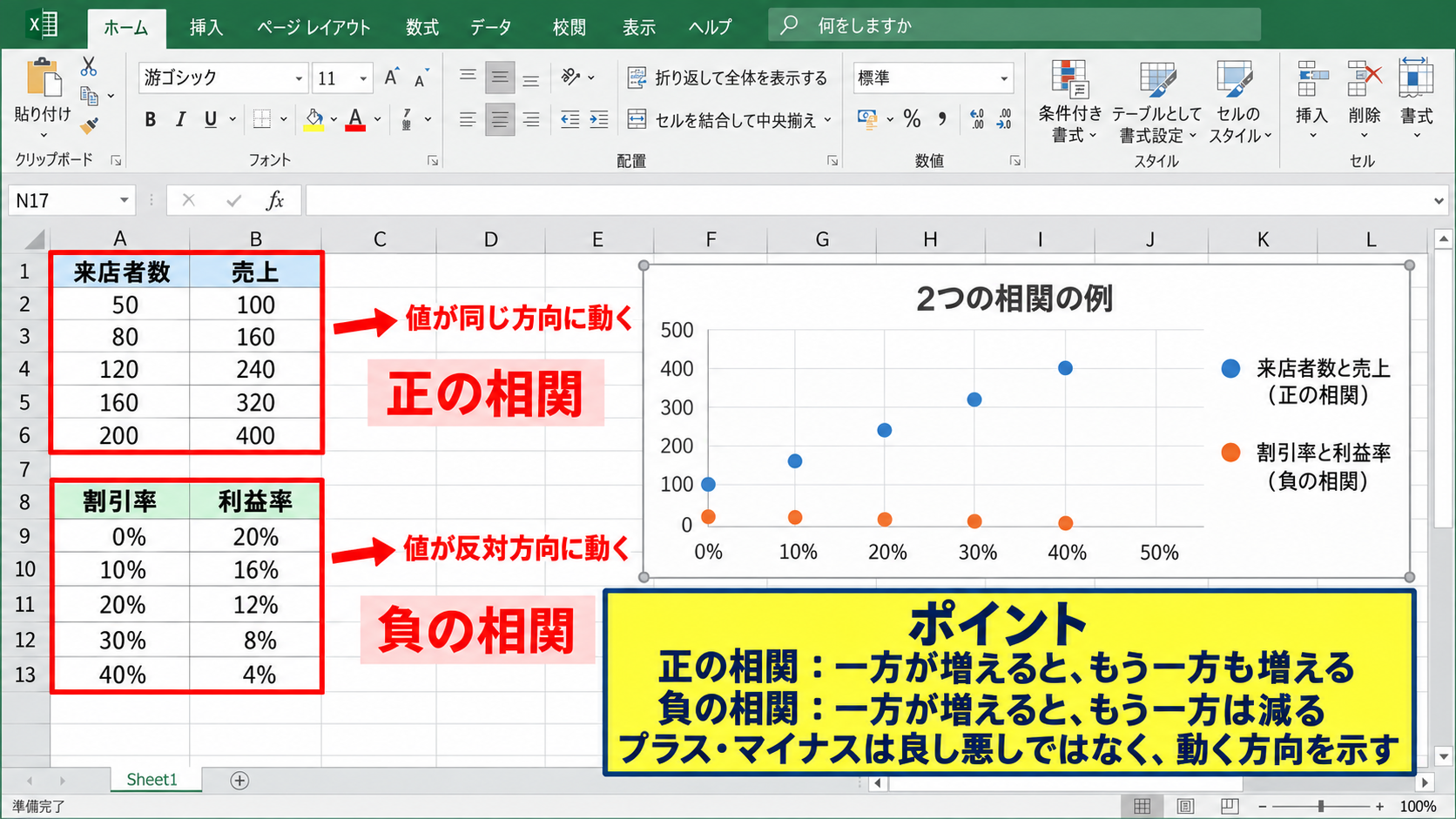The height and width of the screenshot is (819, 1456).
Task: Click the Format Painter brush icon
Action: point(89,126)
